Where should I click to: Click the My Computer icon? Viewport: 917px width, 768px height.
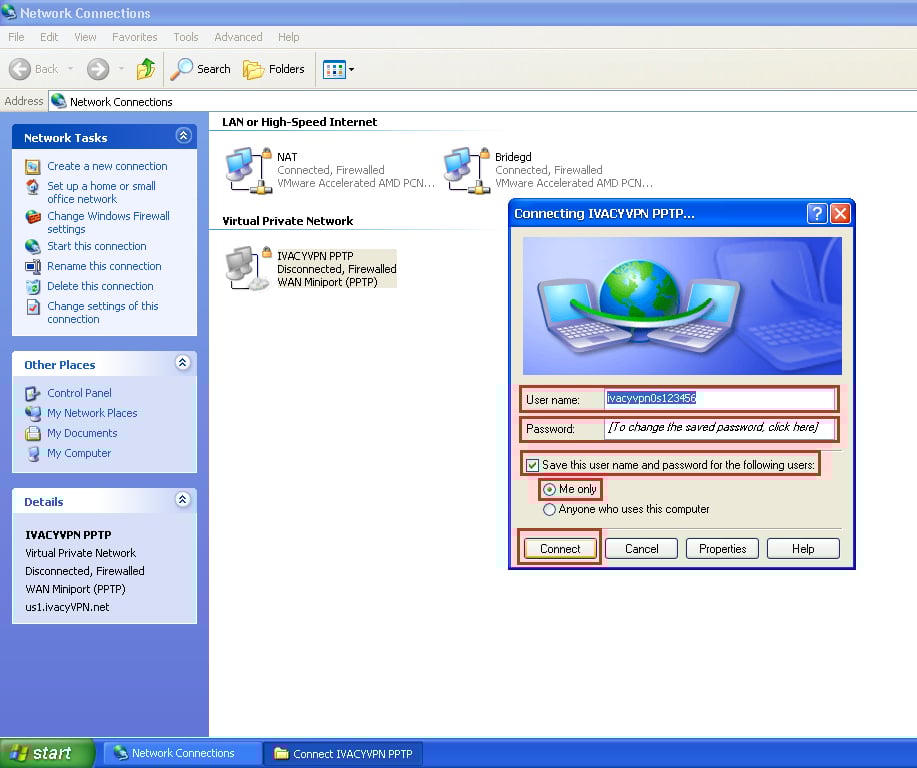coord(33,453)
